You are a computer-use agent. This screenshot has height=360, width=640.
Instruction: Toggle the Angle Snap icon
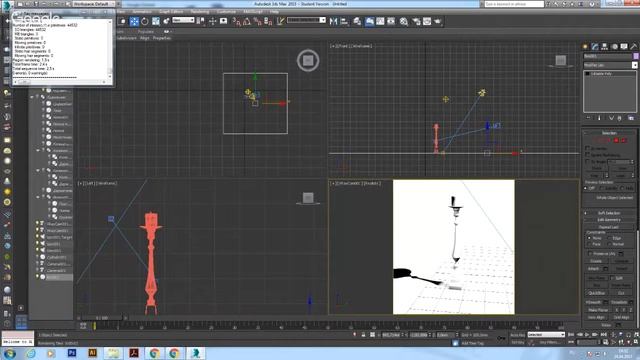tap(247, 21)
